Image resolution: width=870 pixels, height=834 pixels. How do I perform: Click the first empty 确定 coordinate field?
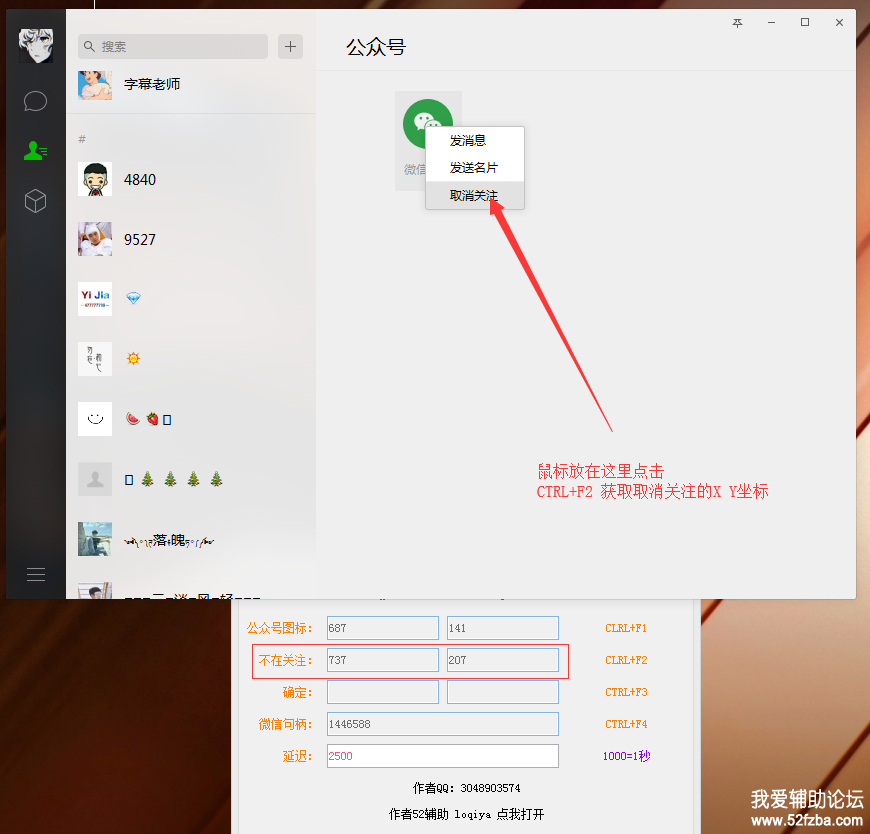pyautogui.click(x=383, y=692)
